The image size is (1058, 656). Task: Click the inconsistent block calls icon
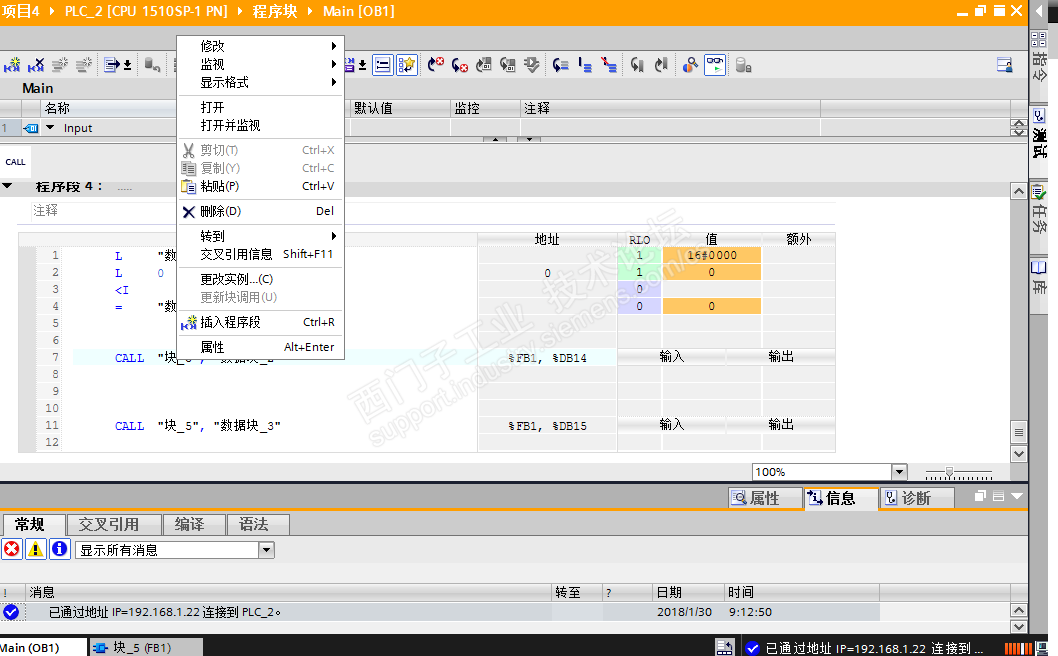(x=507, y=65)
